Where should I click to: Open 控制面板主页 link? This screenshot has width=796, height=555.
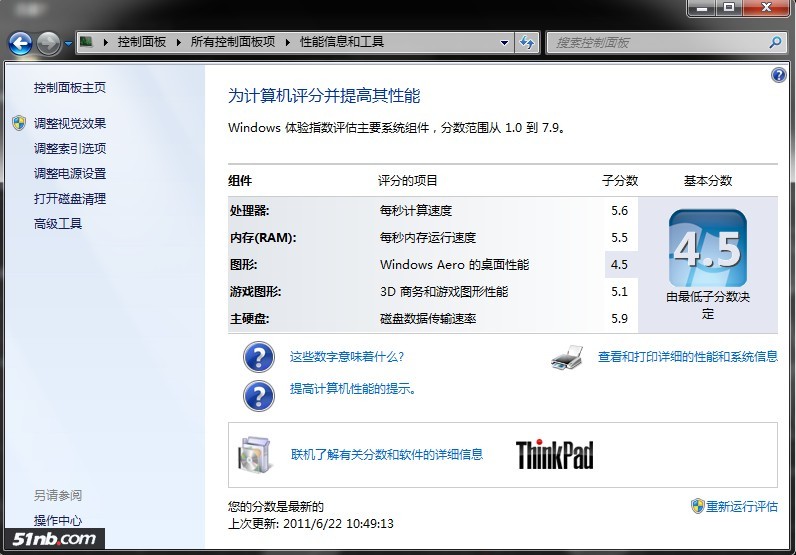[x=70, y=88]
